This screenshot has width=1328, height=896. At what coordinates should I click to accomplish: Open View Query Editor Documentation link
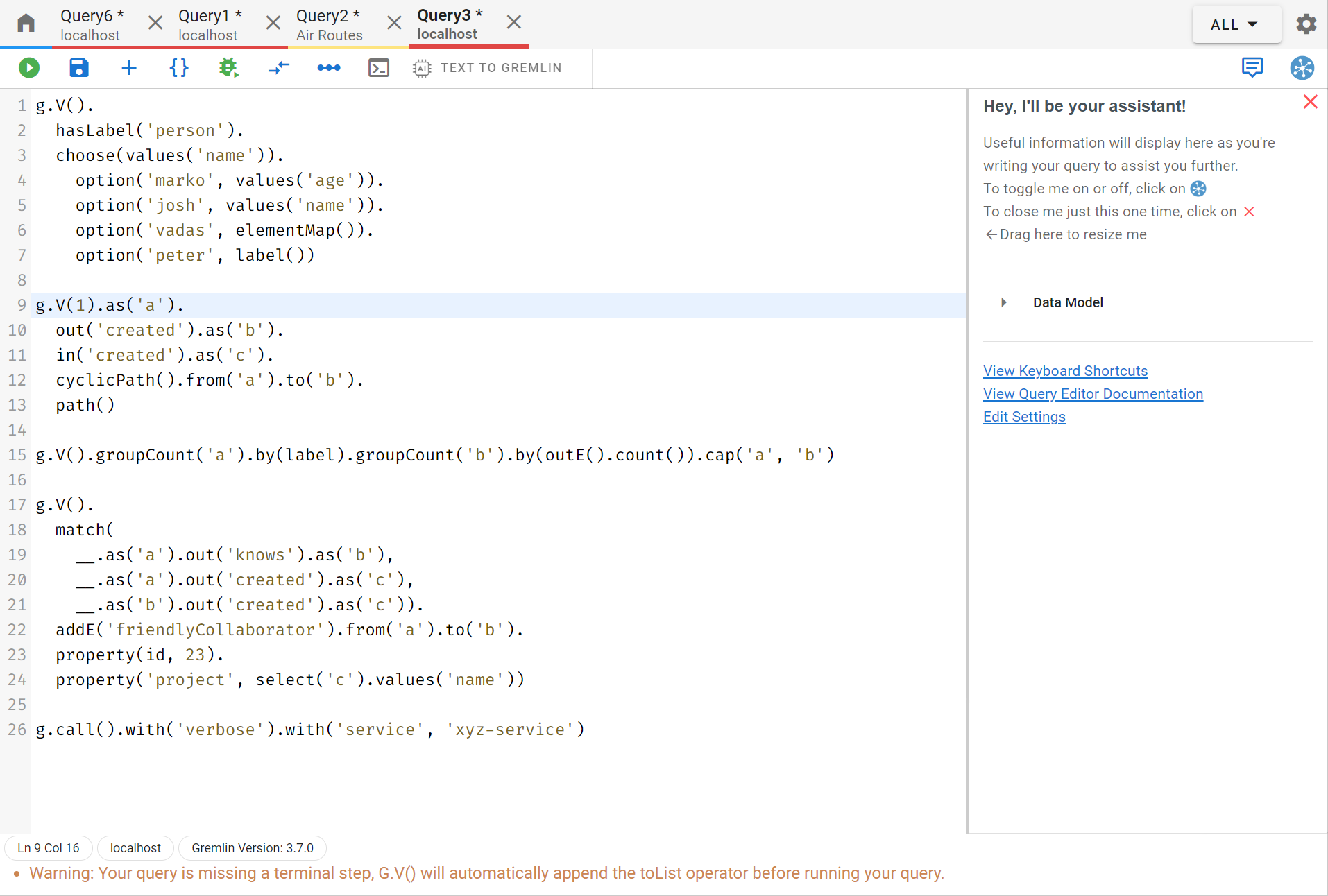point(1093,394)
